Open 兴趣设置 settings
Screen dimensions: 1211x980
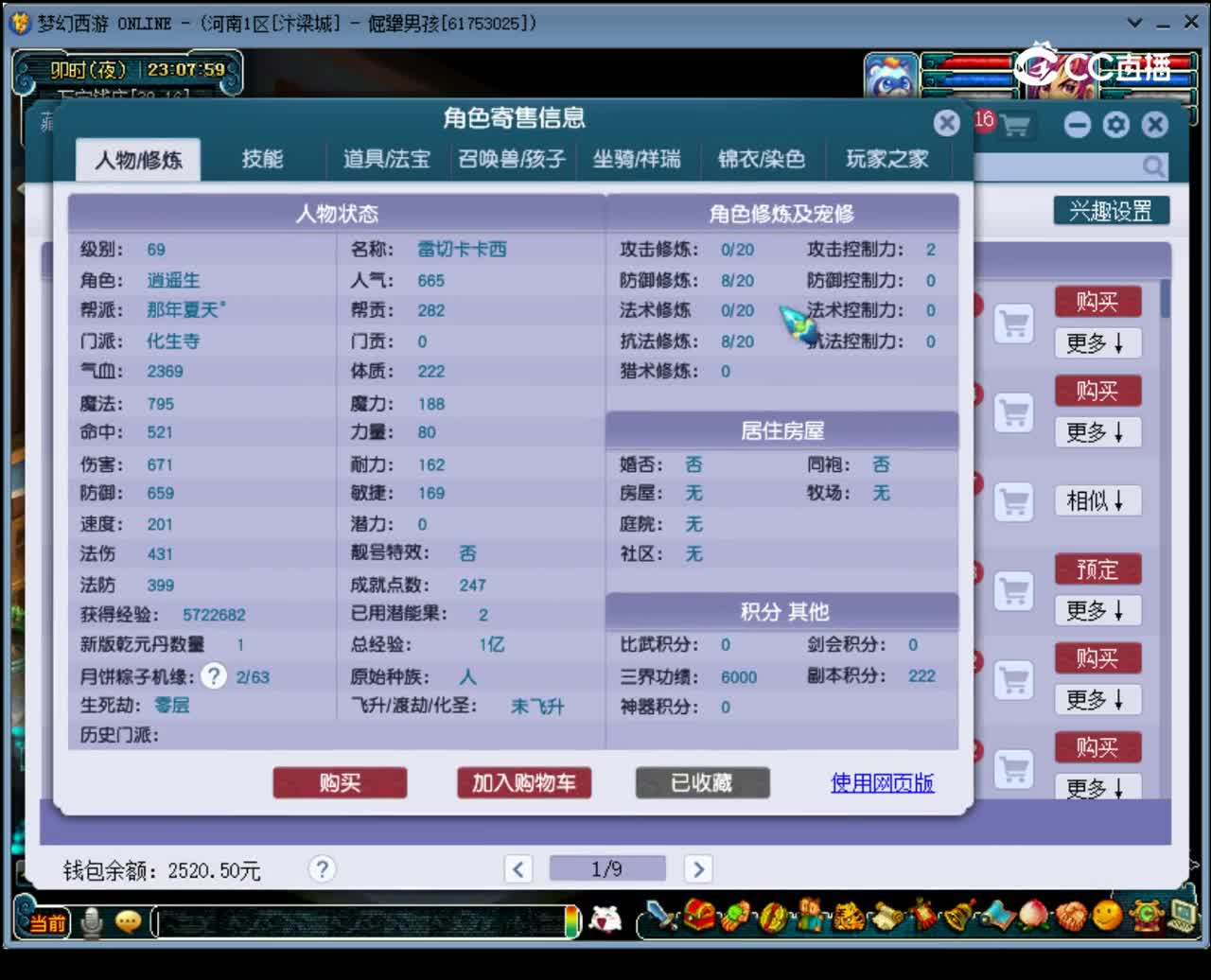(1112, 211)
